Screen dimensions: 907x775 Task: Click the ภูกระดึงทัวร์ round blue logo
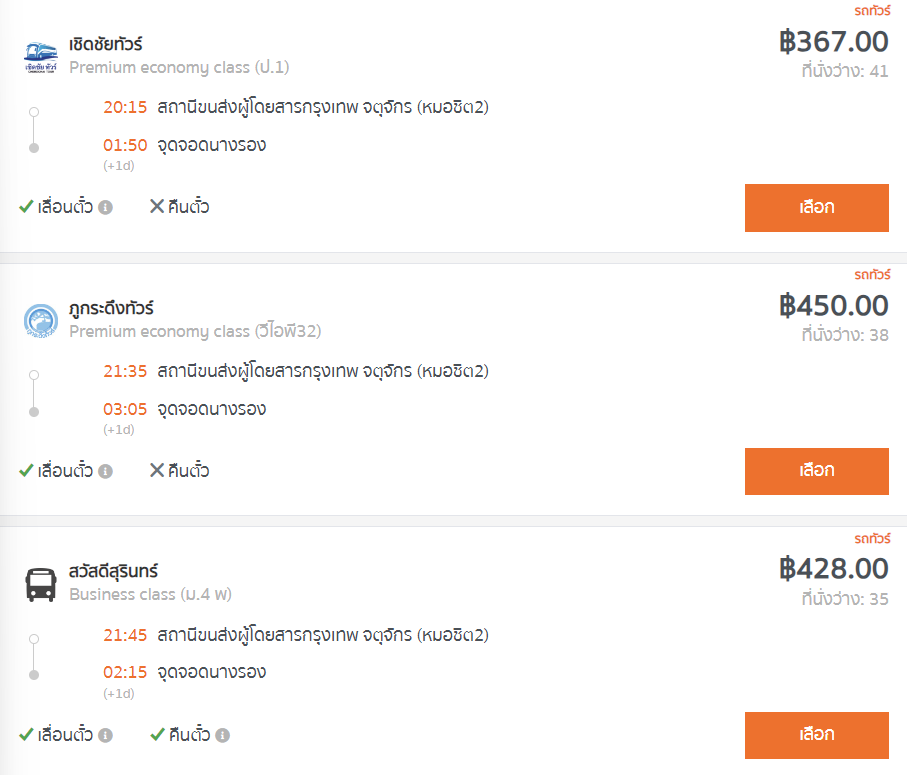coord(40,321)
